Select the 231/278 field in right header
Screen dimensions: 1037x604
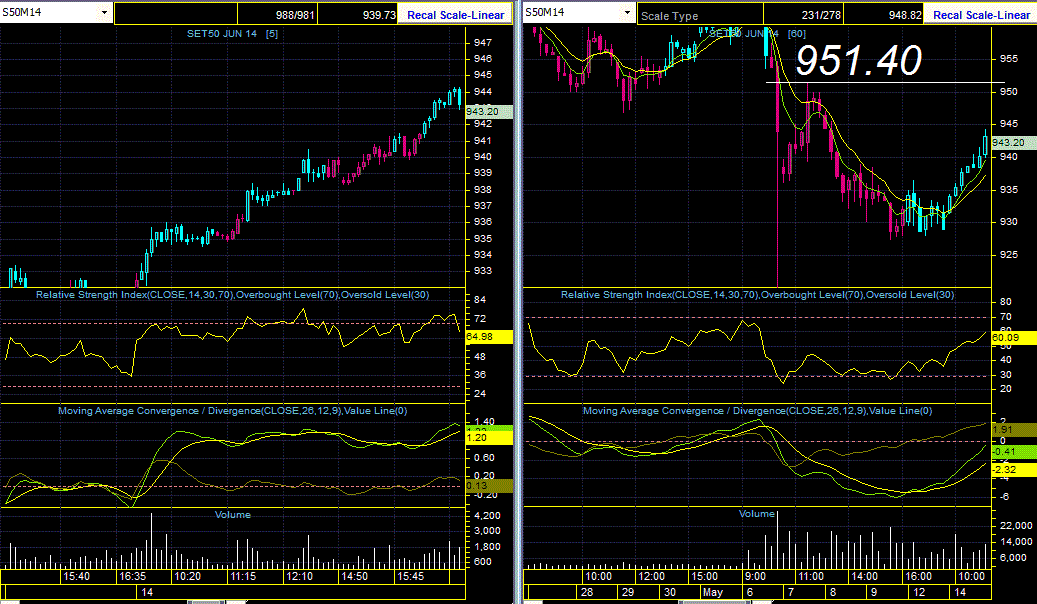[804, 15]
